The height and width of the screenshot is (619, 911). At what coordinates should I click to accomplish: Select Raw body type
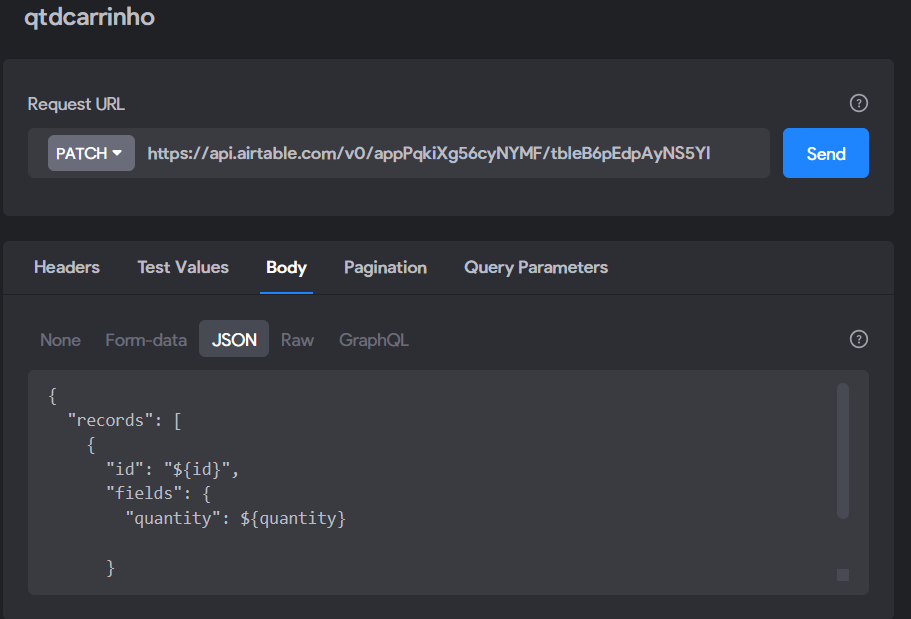(297, 340)
